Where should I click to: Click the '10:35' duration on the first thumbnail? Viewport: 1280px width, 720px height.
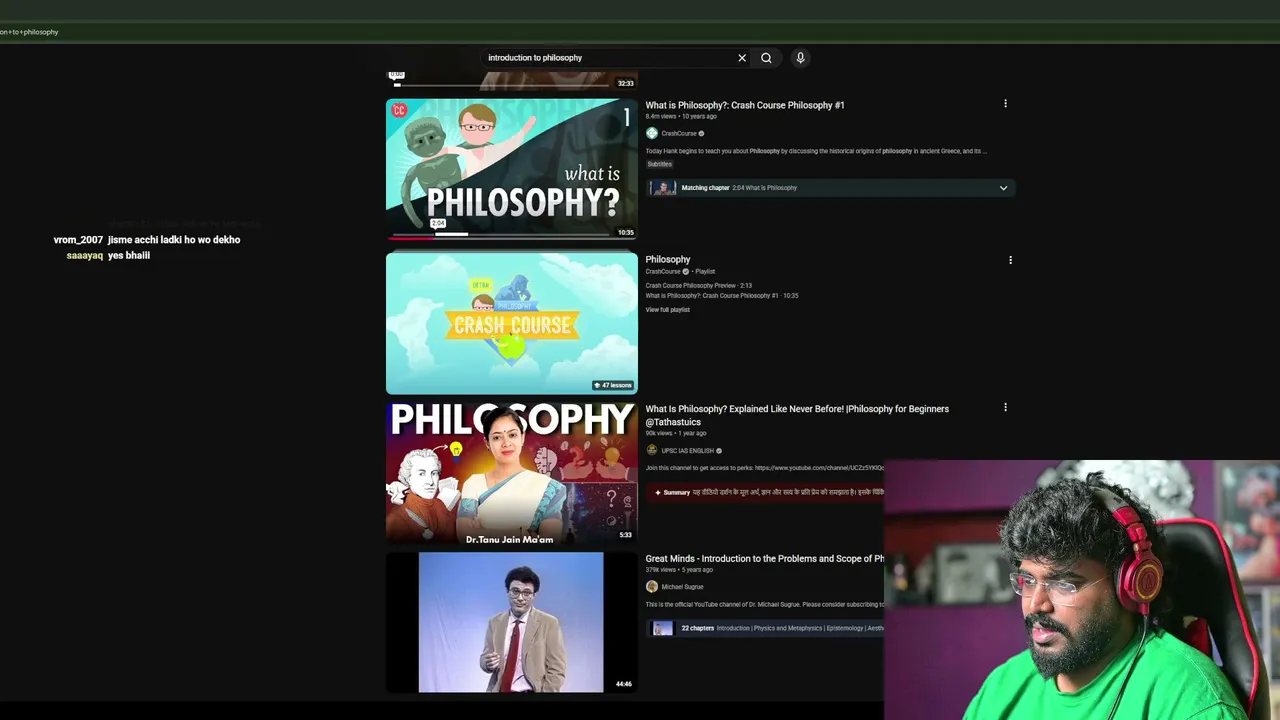tap(625, 232)
